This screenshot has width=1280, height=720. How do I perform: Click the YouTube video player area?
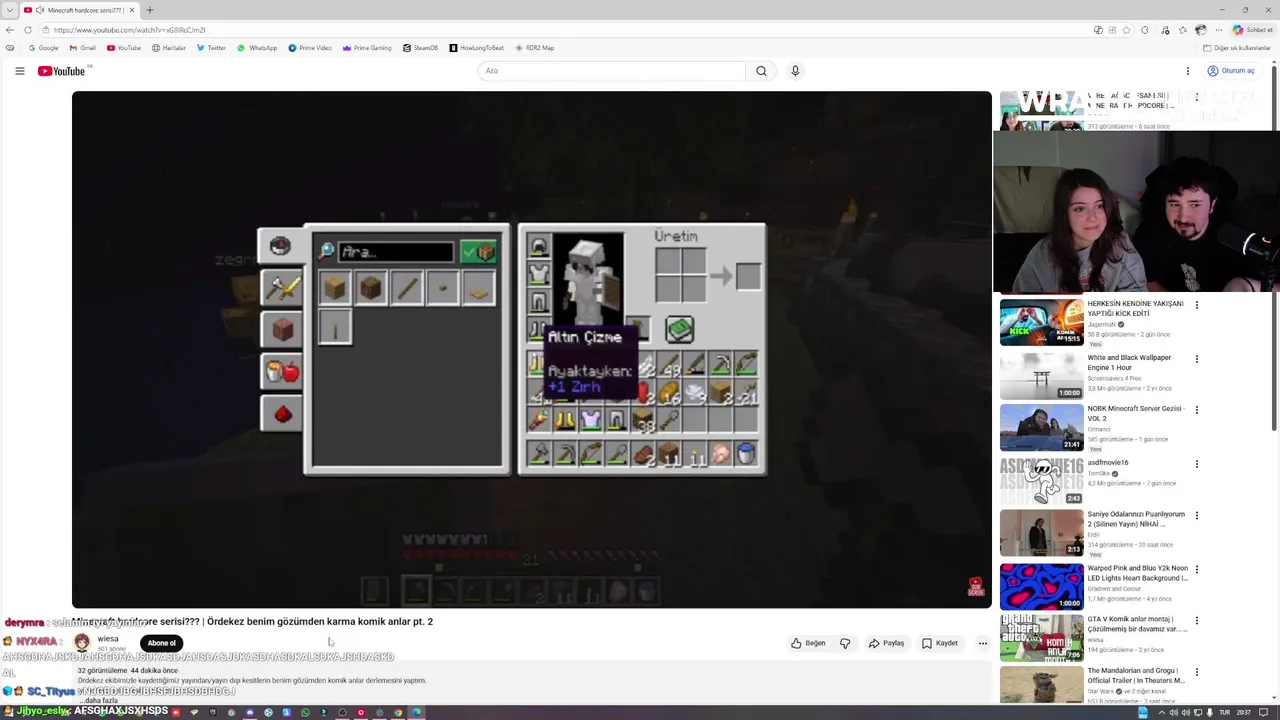click(x=532, y=349)
